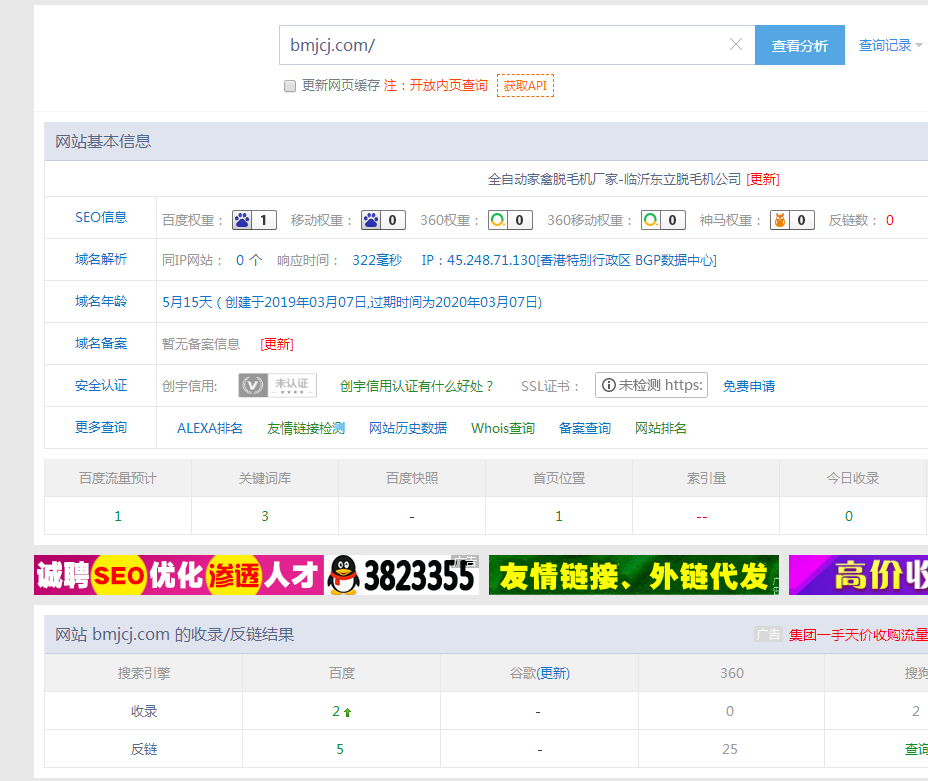Click the 360 反链 value 25

[730, 749]
